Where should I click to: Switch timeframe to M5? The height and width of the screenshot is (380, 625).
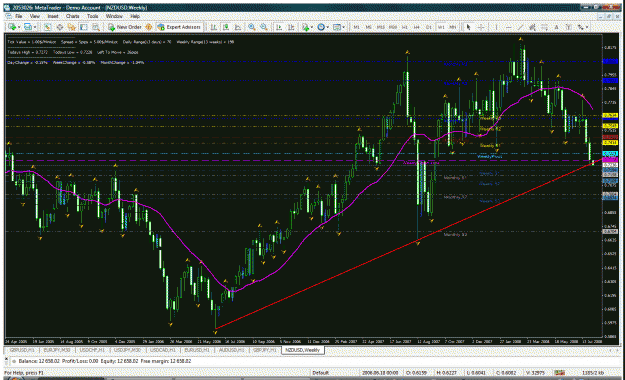point(369,27)
